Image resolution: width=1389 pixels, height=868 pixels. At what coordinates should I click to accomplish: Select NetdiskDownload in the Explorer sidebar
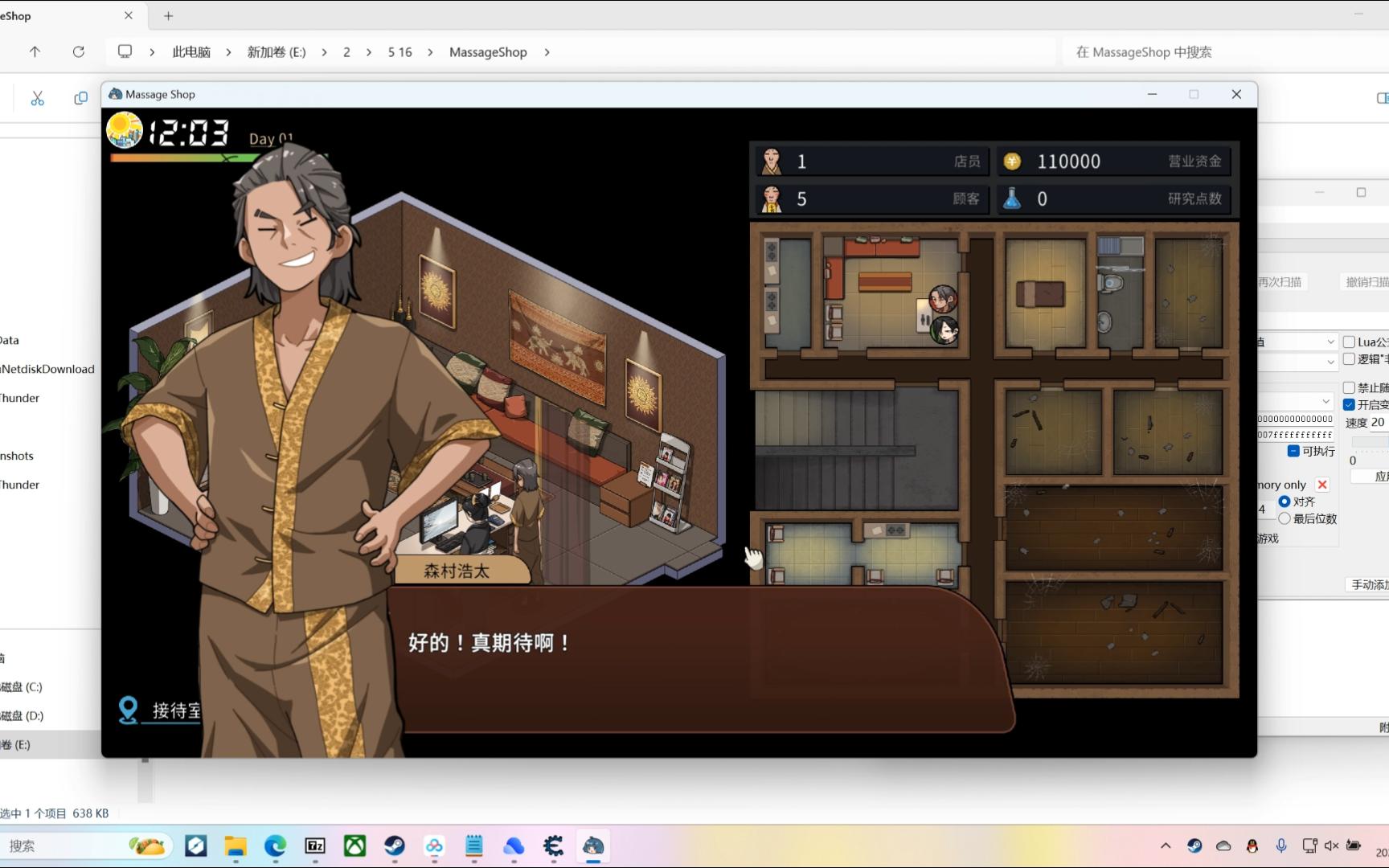47,369
